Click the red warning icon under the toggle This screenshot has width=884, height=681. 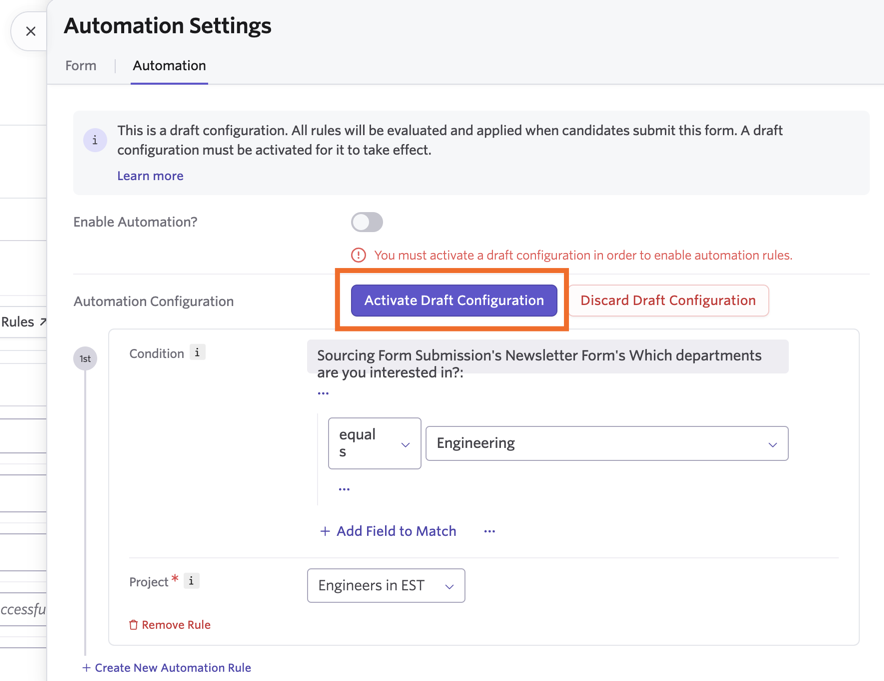(x=359, y=255)
